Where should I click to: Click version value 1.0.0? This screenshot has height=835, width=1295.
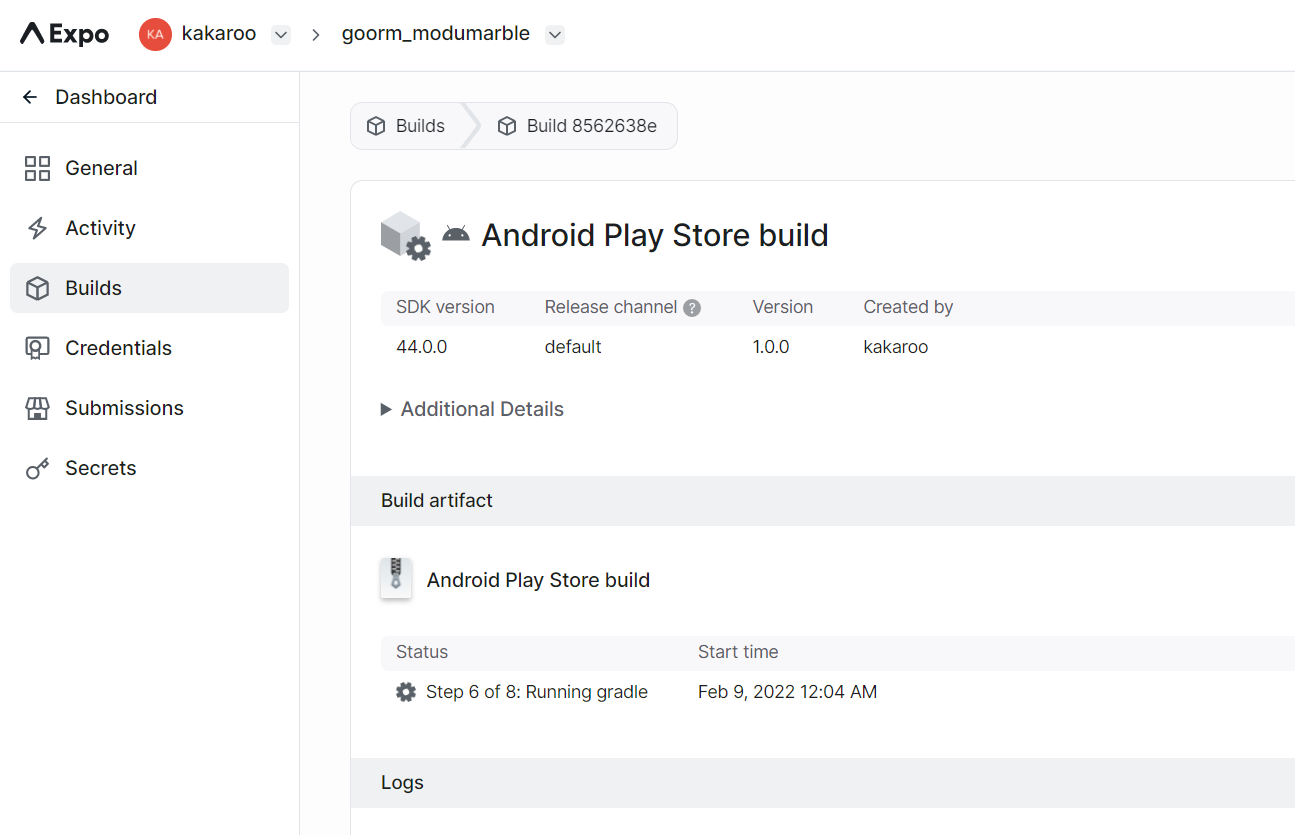coord(771,347)
